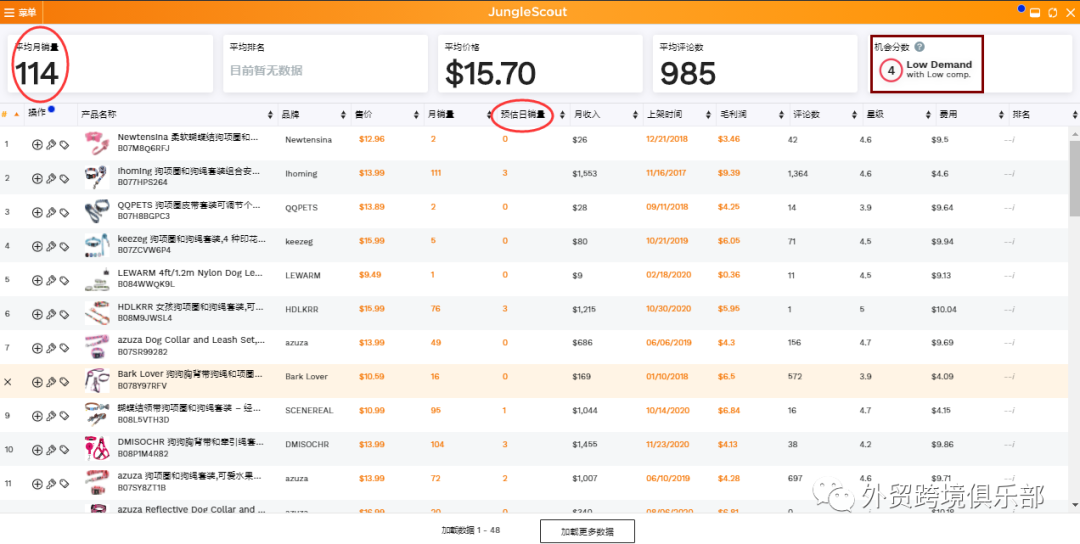Screen dimensions: 1080x544
Task: Click the 操作 column header
Action: [x=37, y=114]
